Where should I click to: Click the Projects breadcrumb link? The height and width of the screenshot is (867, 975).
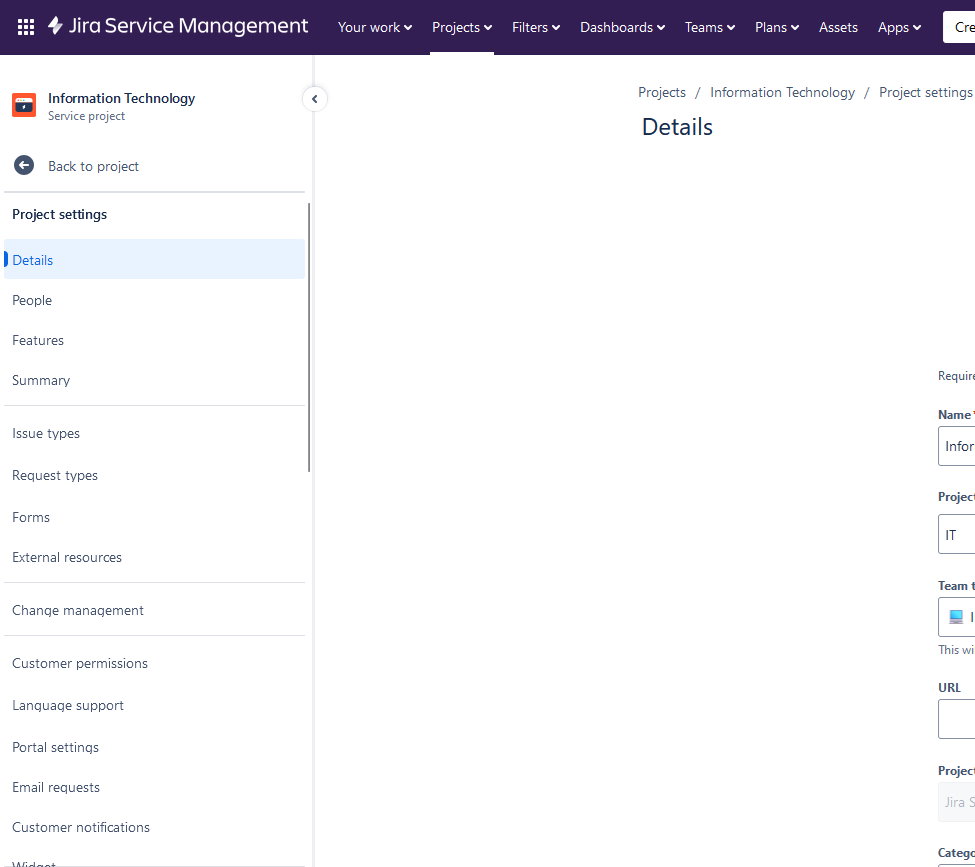[x=662, y=92]
